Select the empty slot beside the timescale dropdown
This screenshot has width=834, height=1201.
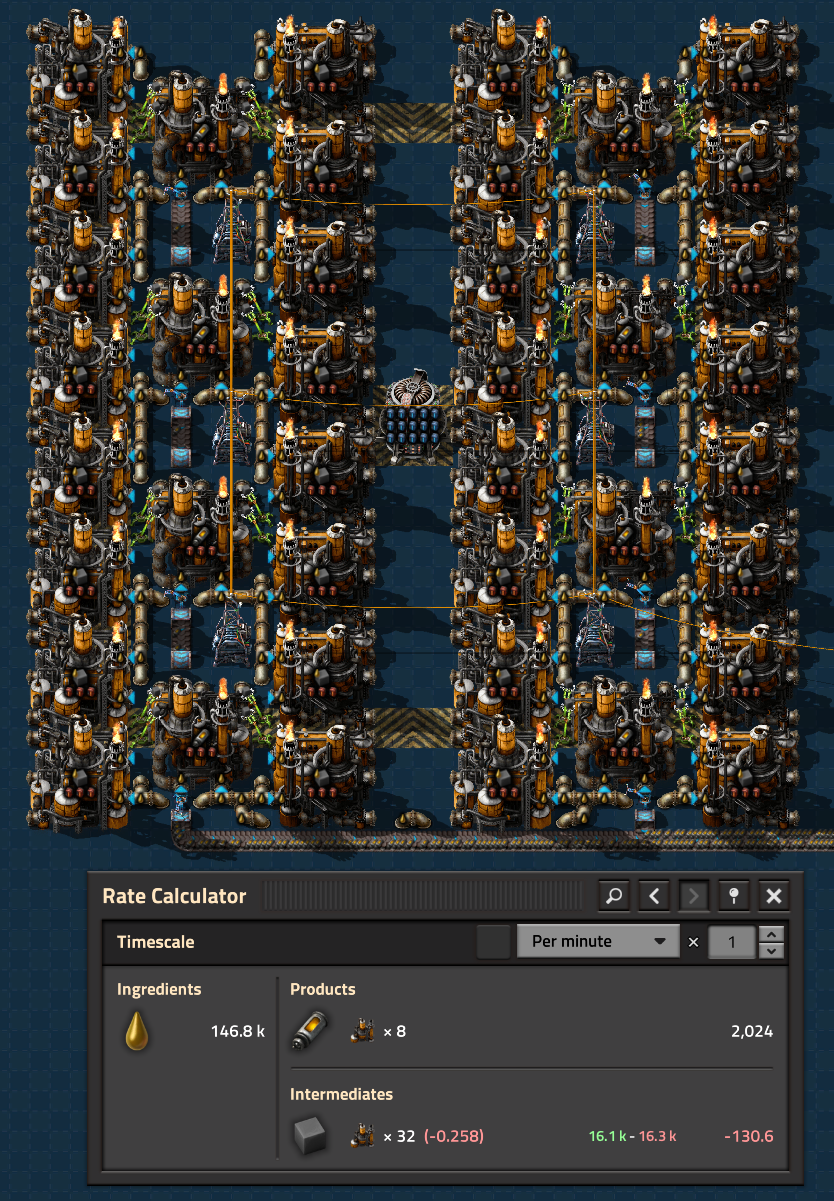click(x=493, y=942)
